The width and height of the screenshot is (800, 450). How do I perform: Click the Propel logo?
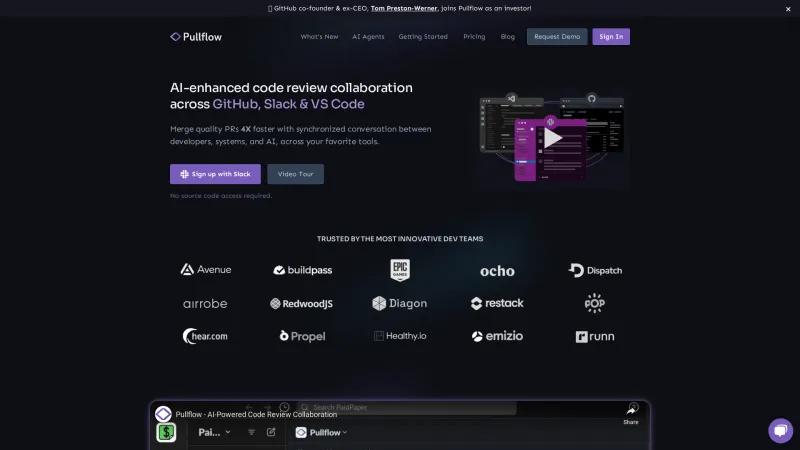pyautogui.click(x=303, y=336)
